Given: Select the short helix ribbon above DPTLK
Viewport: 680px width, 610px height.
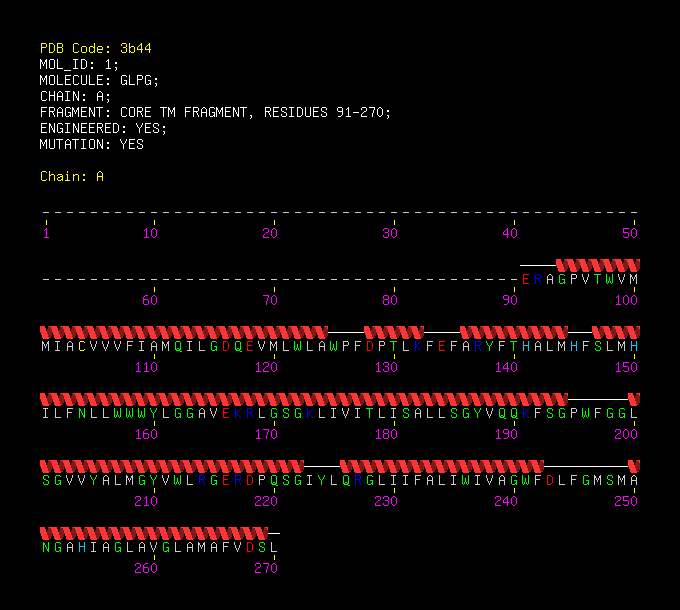Looking at the screenshot, I should 394,332.
